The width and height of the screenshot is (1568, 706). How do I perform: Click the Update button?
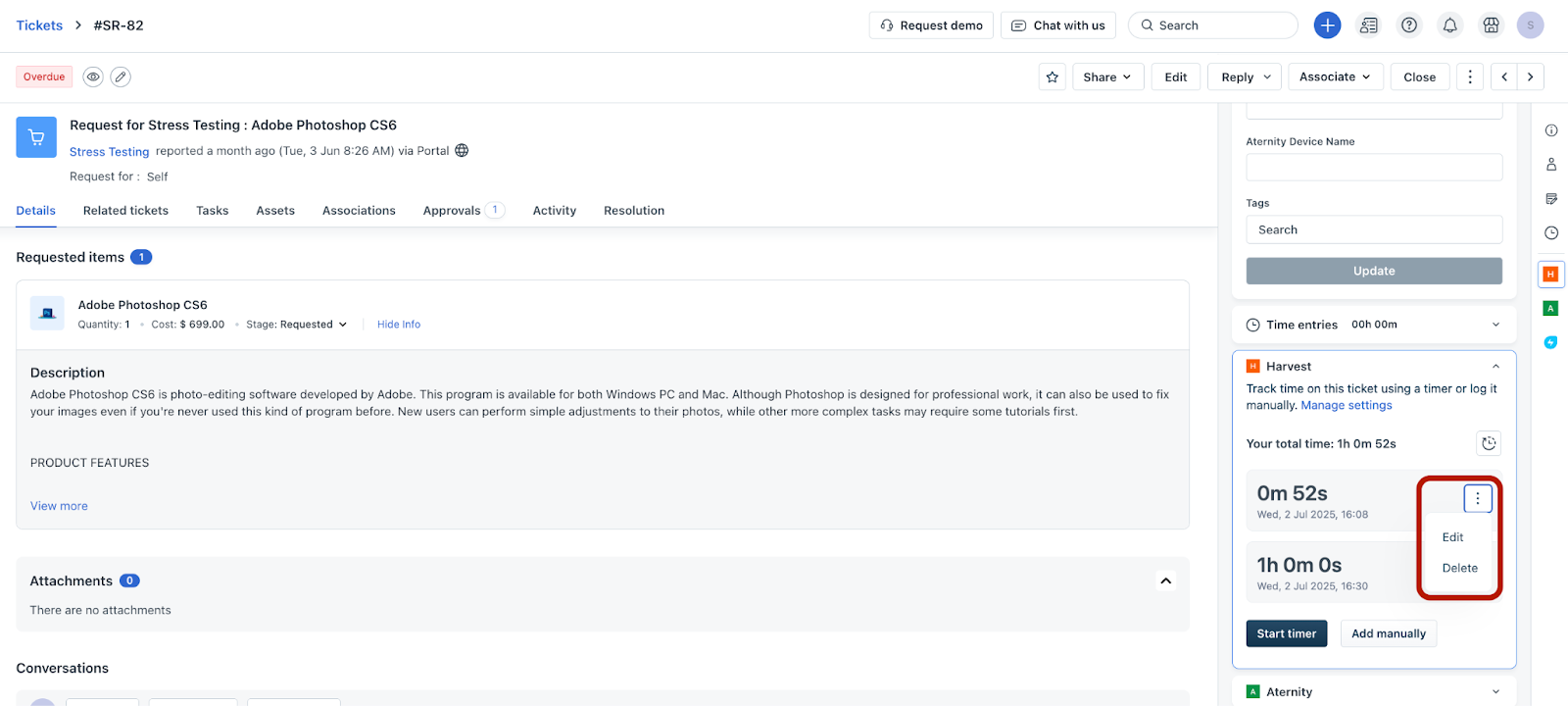tap(1374, 271)
